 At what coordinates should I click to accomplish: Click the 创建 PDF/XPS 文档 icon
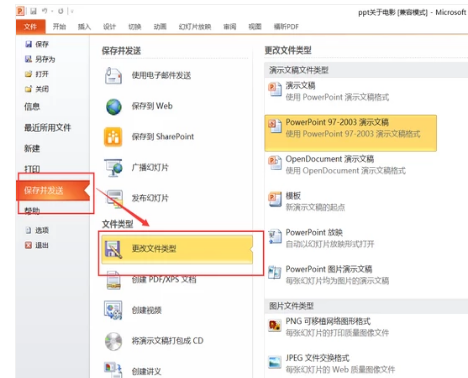coord(113,280)
